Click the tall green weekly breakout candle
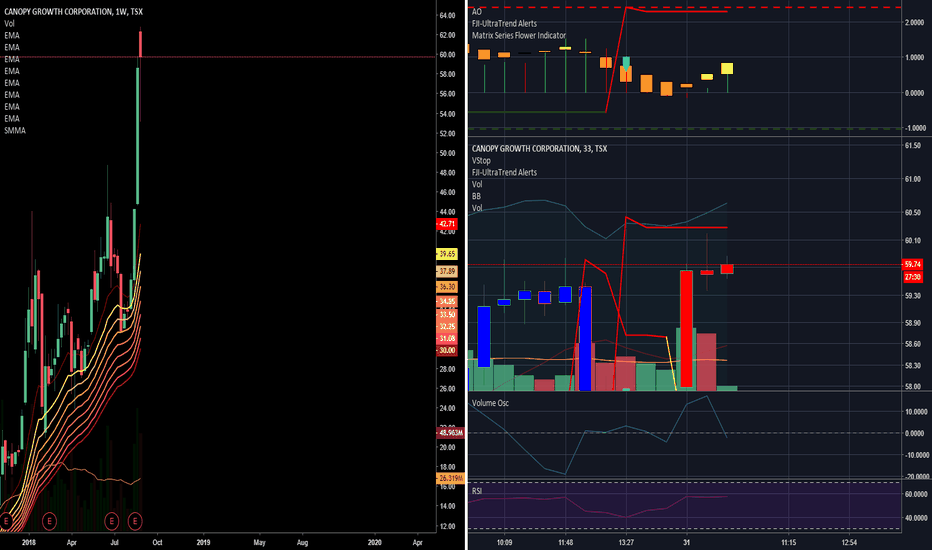The image size is (932, 550). pyautogui.click(x=137, y=136)
